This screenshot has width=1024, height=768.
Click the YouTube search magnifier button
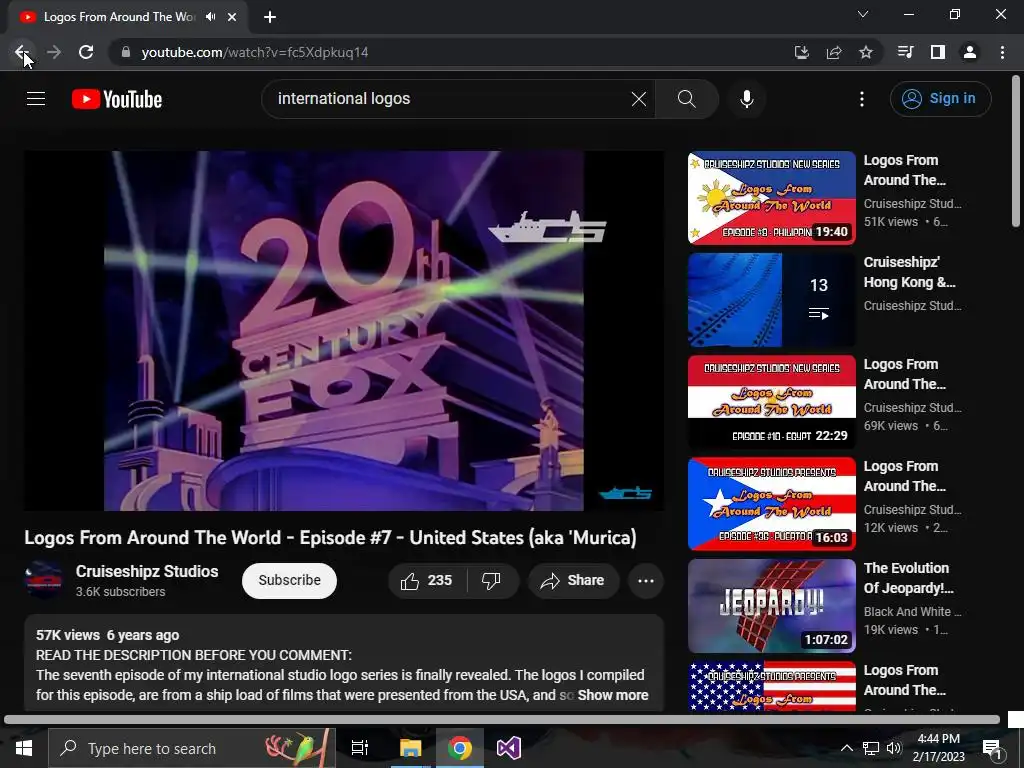(x=686, y=99)
